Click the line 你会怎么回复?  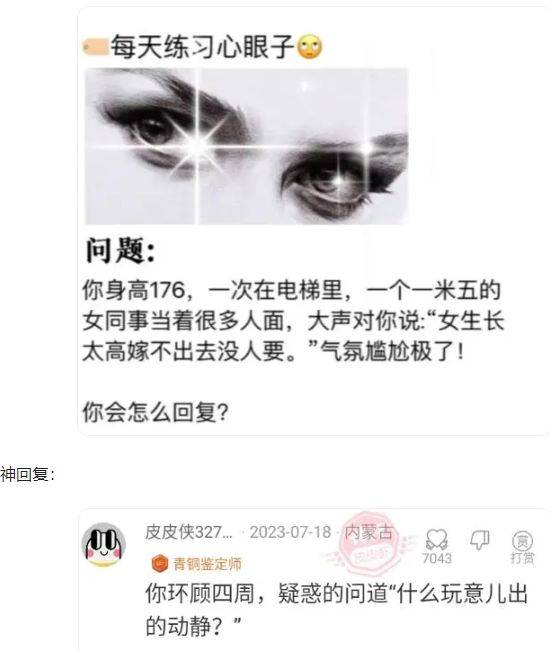155,413
